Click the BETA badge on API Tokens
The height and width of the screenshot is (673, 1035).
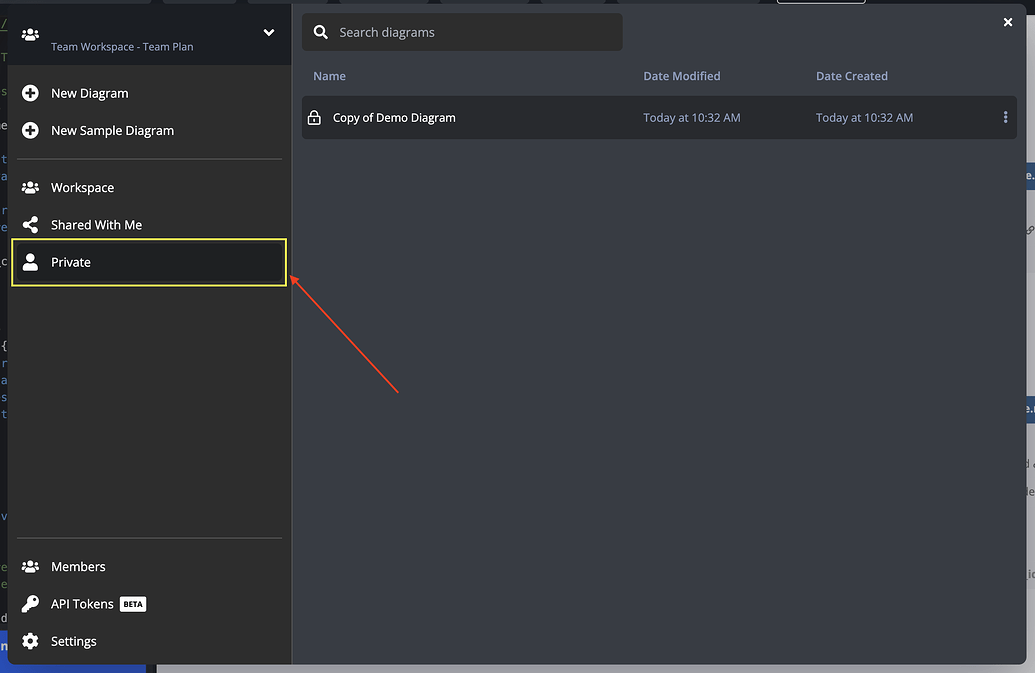click(x=131, y=603)
